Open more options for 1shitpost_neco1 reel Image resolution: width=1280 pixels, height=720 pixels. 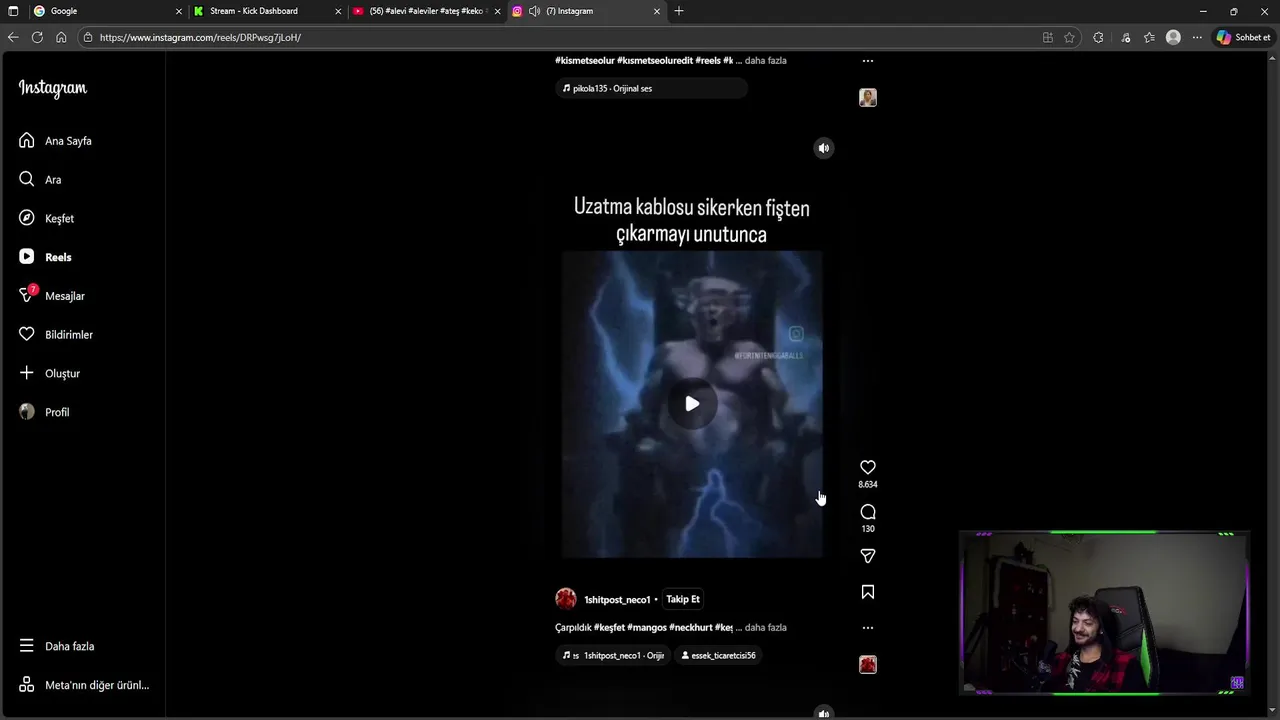[x=868, y=628]
